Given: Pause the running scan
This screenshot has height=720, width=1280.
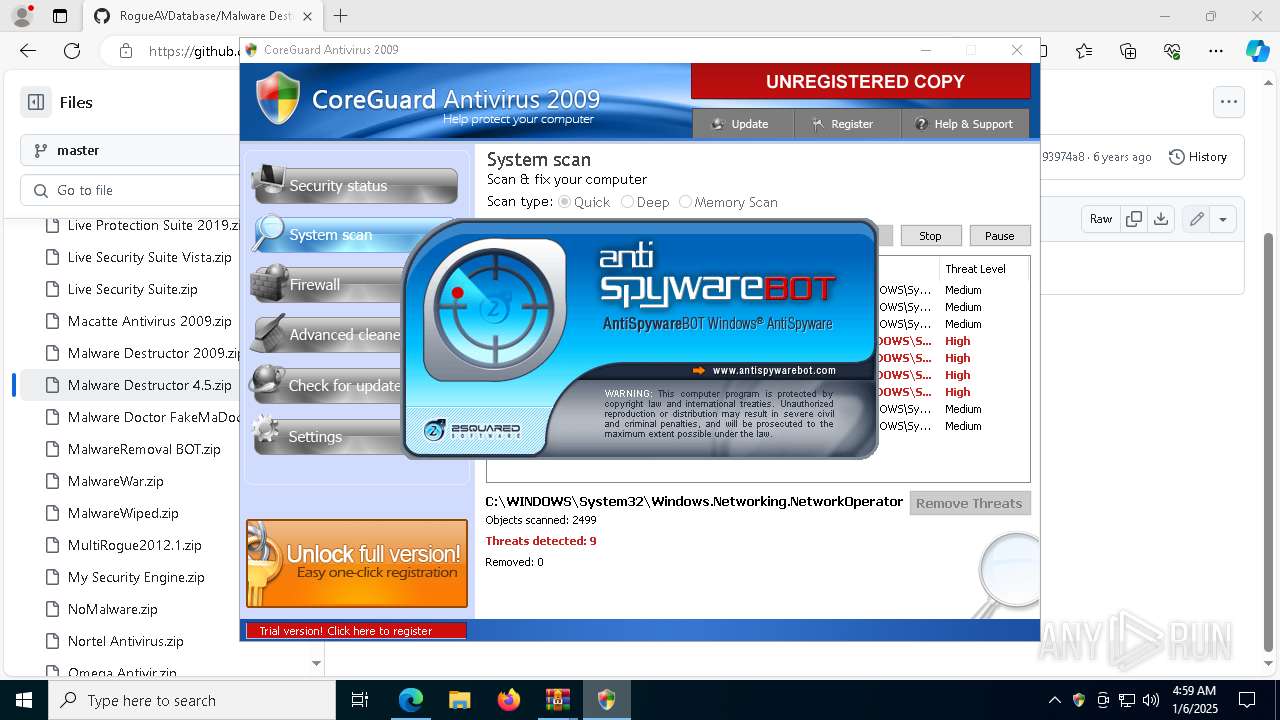Looking at the screenshot, I should tap(999, 236).
